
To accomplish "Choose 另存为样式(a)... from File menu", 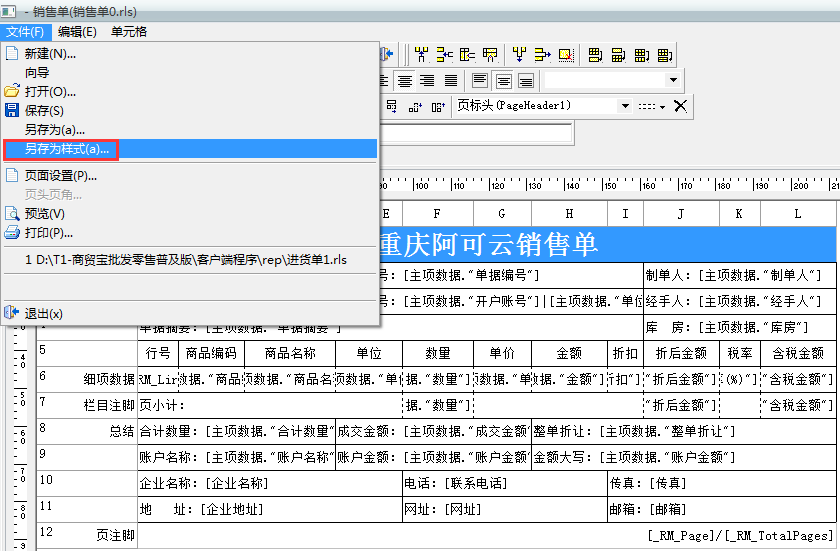I will [67, 149].
